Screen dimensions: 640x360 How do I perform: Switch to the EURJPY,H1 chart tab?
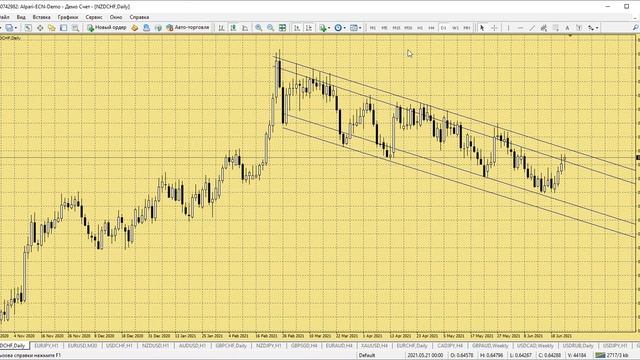click(46, 346)
